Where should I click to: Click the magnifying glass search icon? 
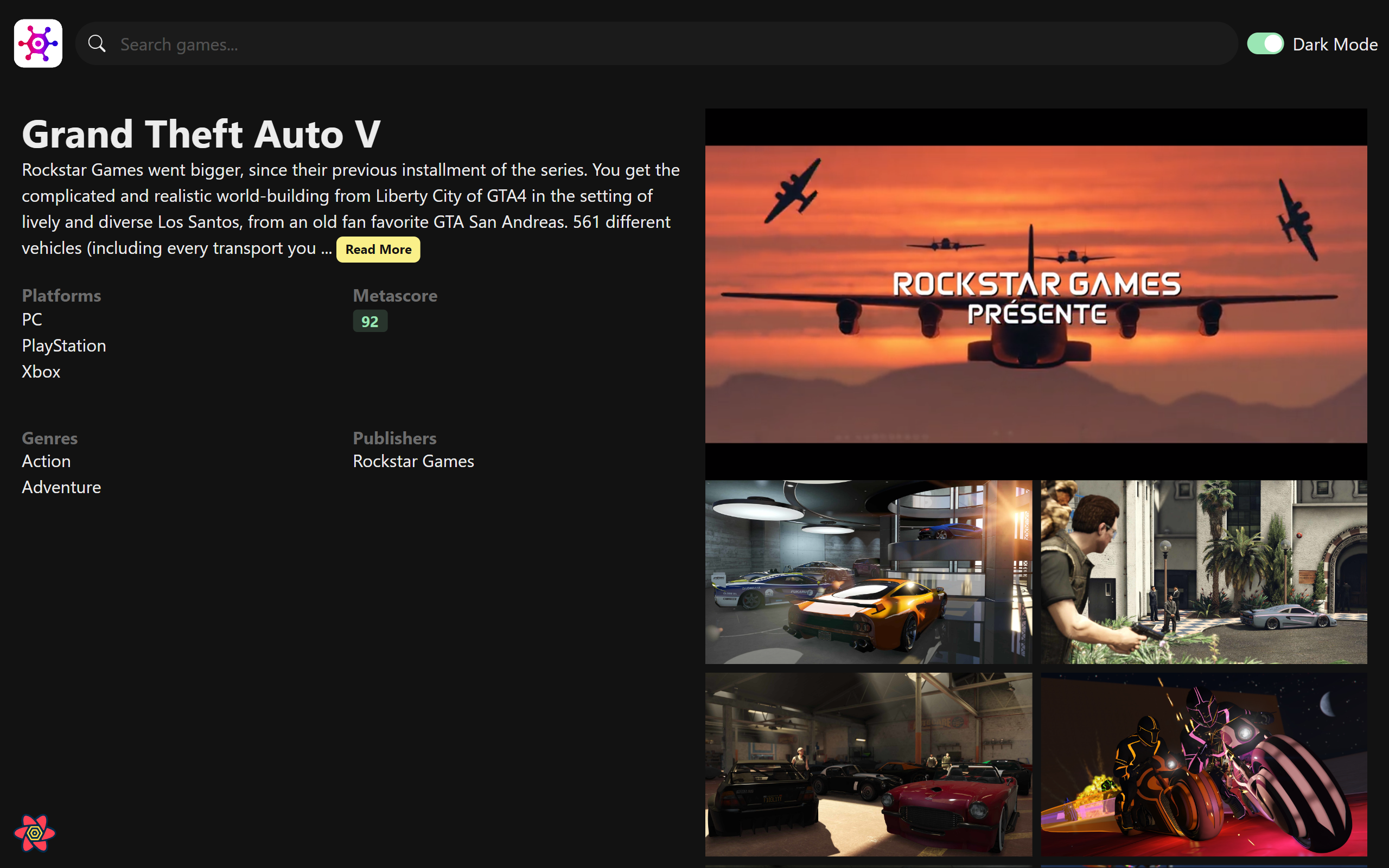[x=97, y=43]
